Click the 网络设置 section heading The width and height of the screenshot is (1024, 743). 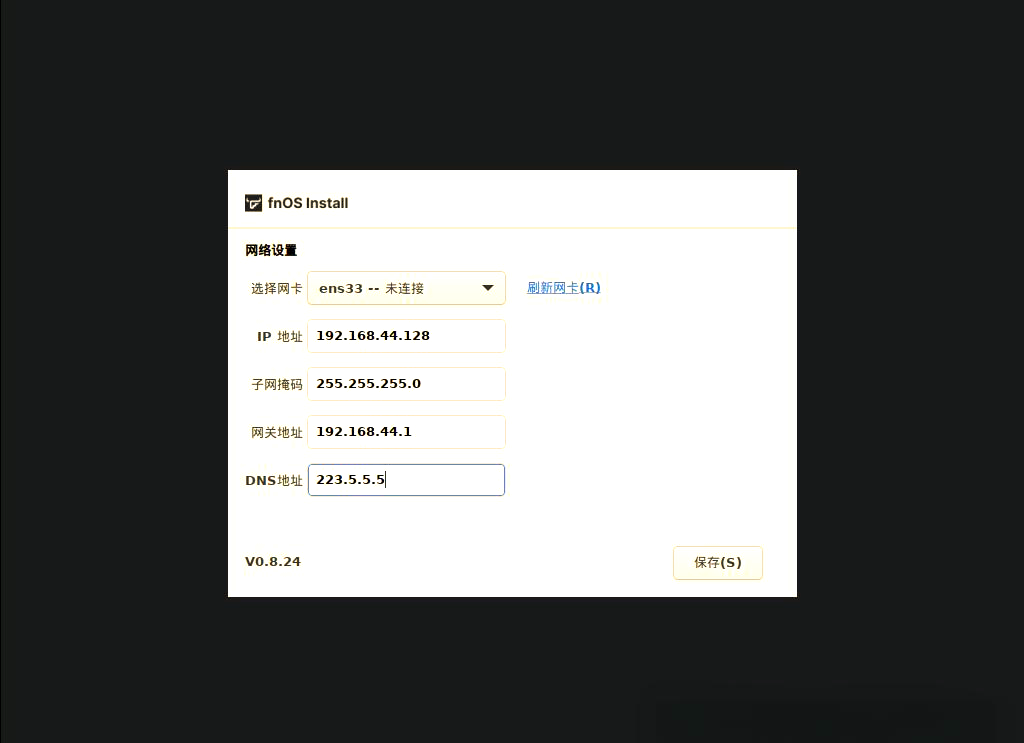(x=271, y=250)
